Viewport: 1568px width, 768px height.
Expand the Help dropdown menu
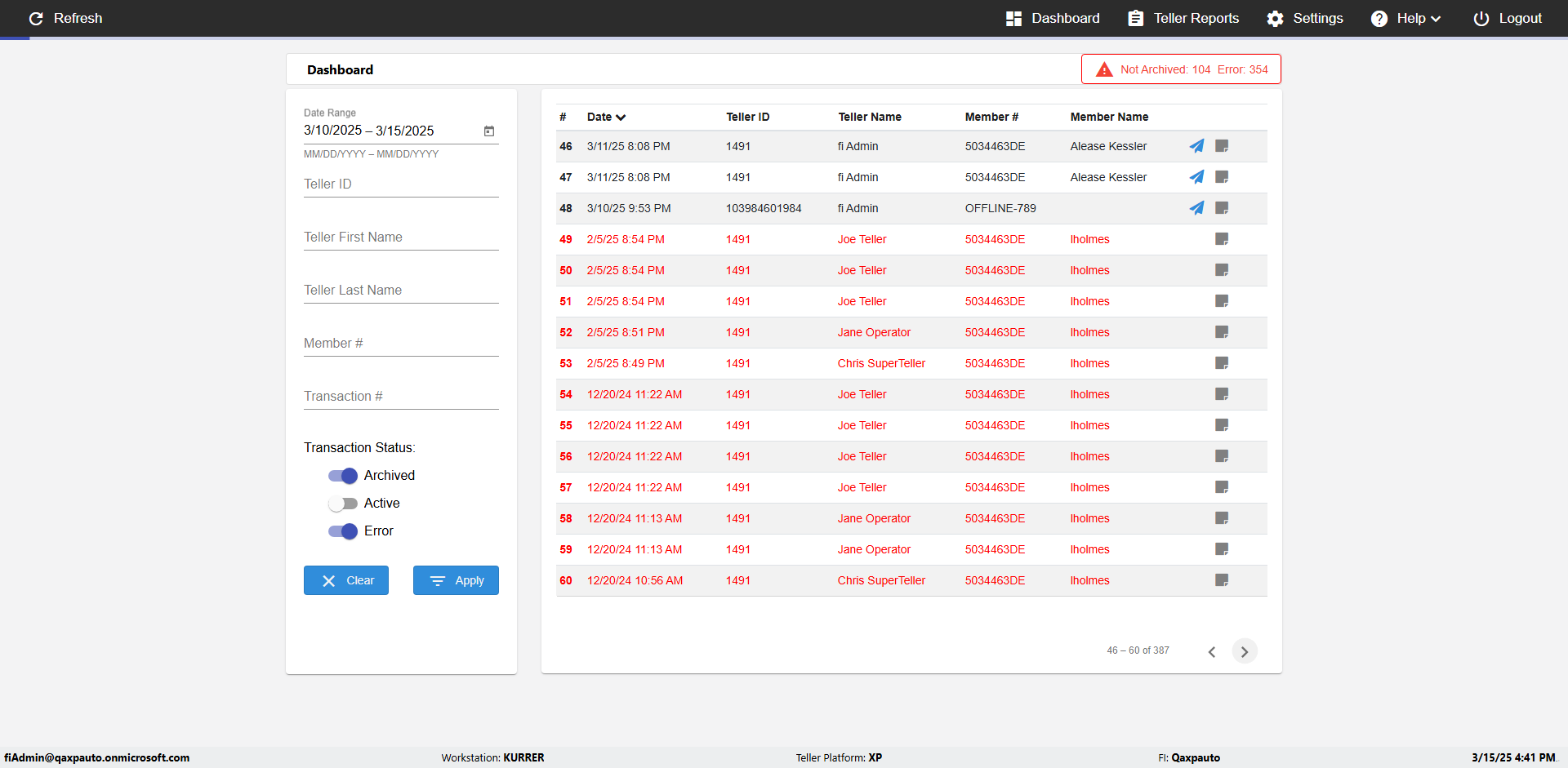pyautogui.click(x=1406, y=19)
